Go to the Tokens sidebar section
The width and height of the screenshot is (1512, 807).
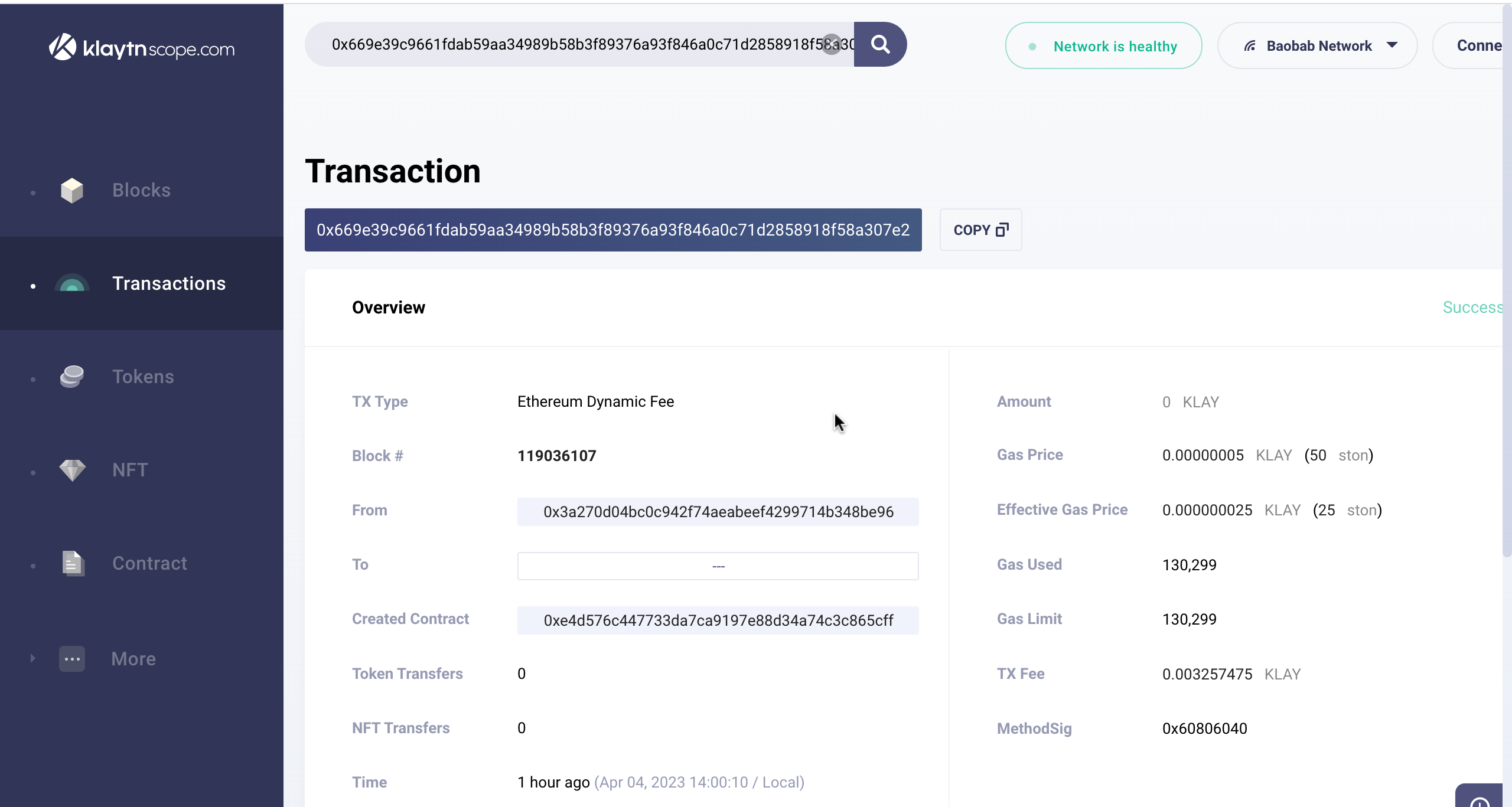click(x=143, y=377)
